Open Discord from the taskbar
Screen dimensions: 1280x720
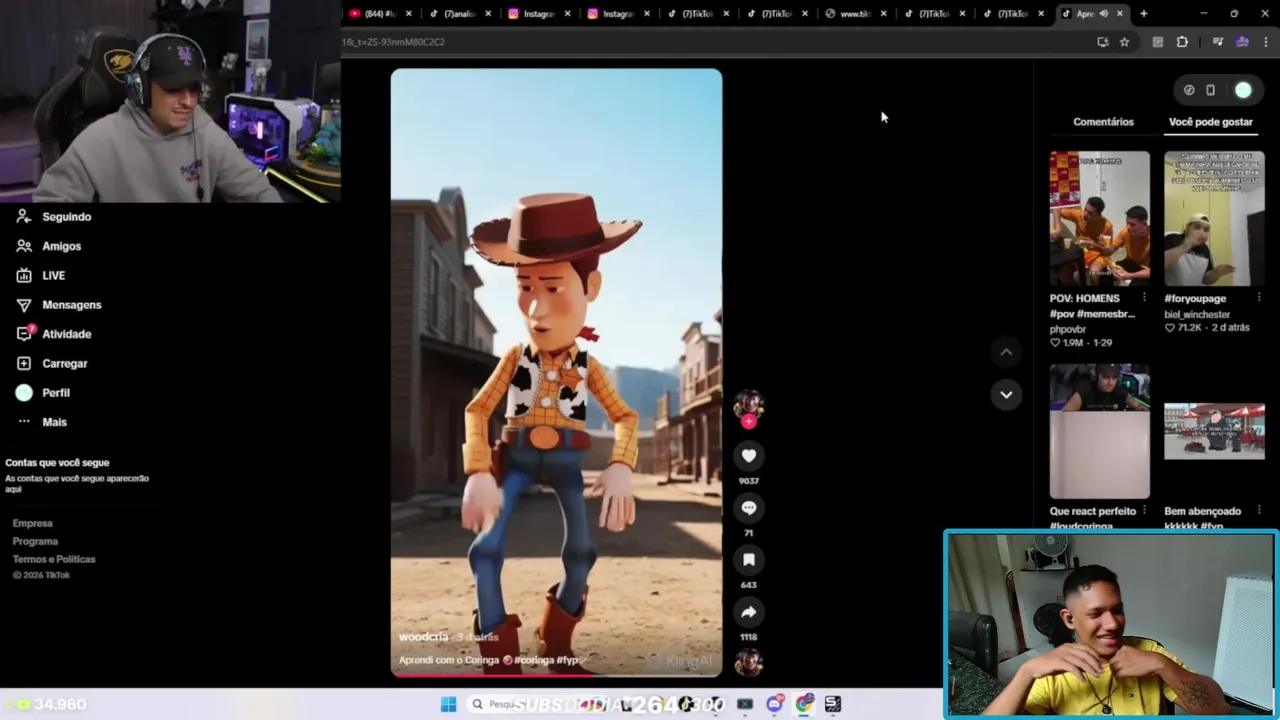pyautogui.click(x=775, y=704)
